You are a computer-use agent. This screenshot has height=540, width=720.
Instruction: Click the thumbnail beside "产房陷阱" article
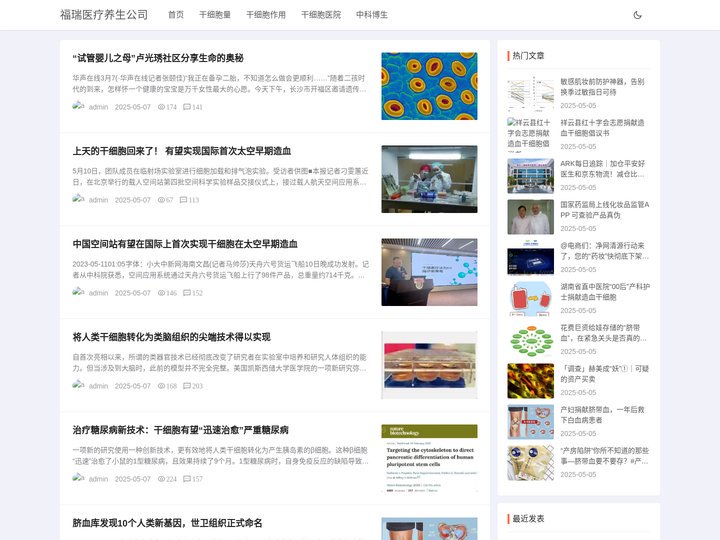tap(530, 463)
